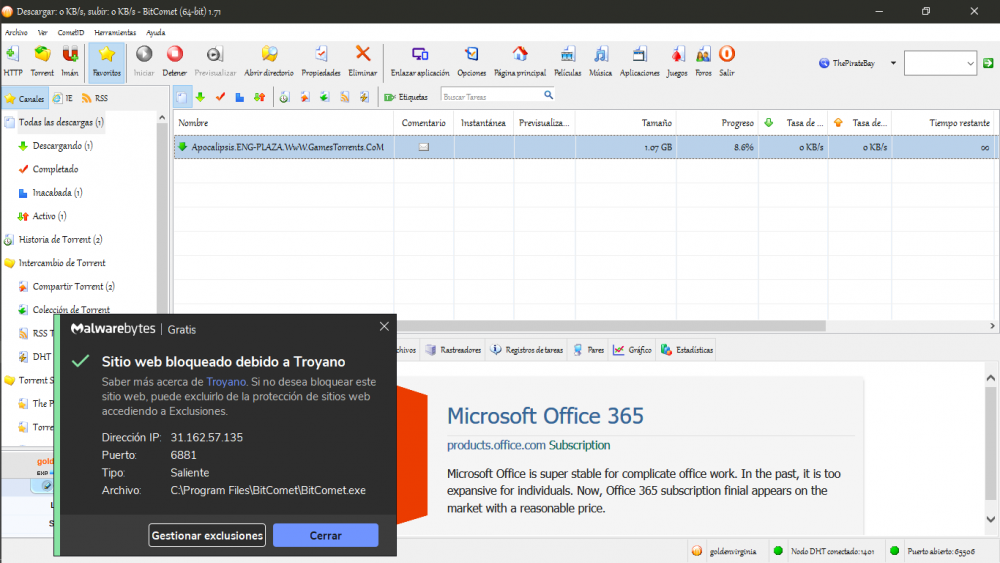1000x563 pixels.
Task: Close the Malwarebytes notification with X
Action: click(384, 326)
